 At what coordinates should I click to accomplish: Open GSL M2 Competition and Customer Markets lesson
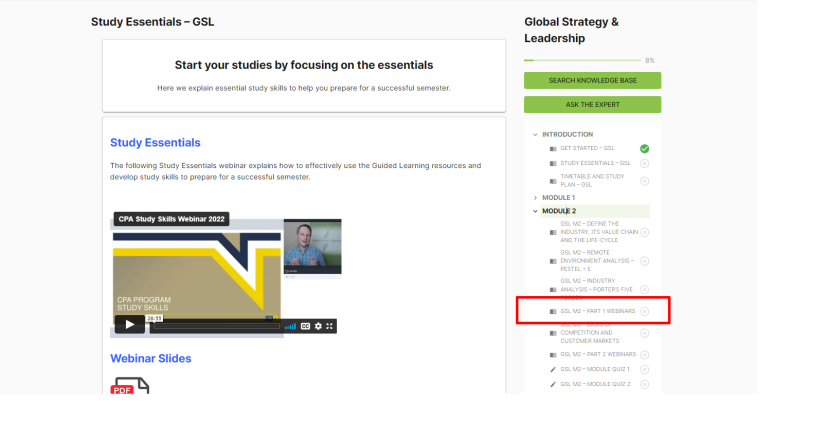590,333
